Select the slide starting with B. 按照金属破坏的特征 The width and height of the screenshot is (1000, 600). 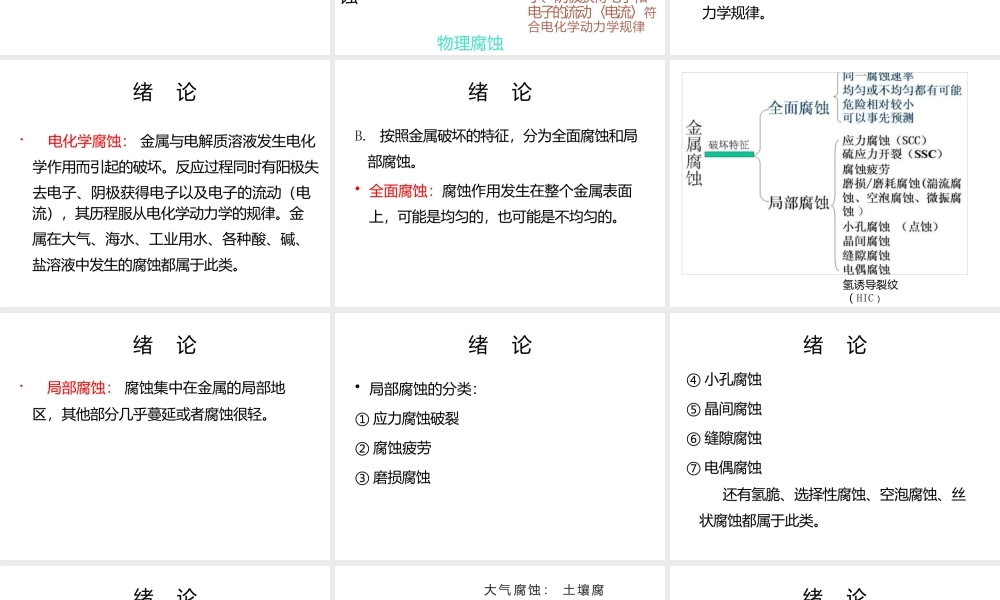(x=499, y=183)
